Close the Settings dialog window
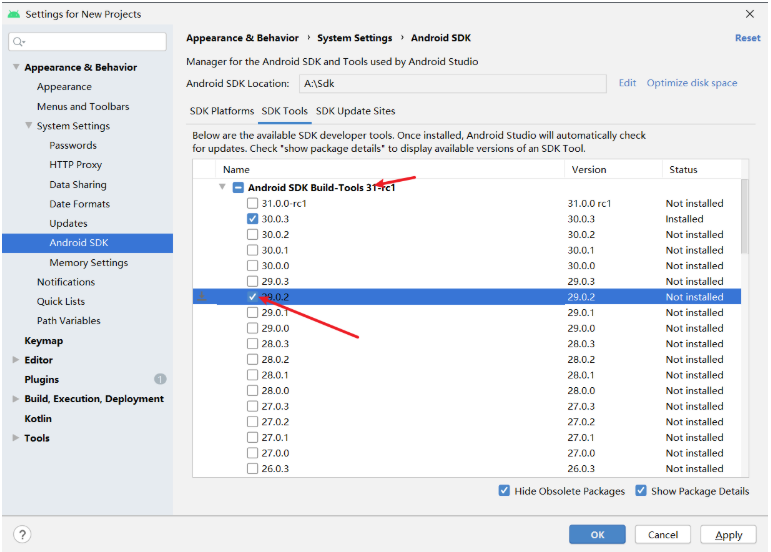The image size is (771, 552). (x=749, y=14)
